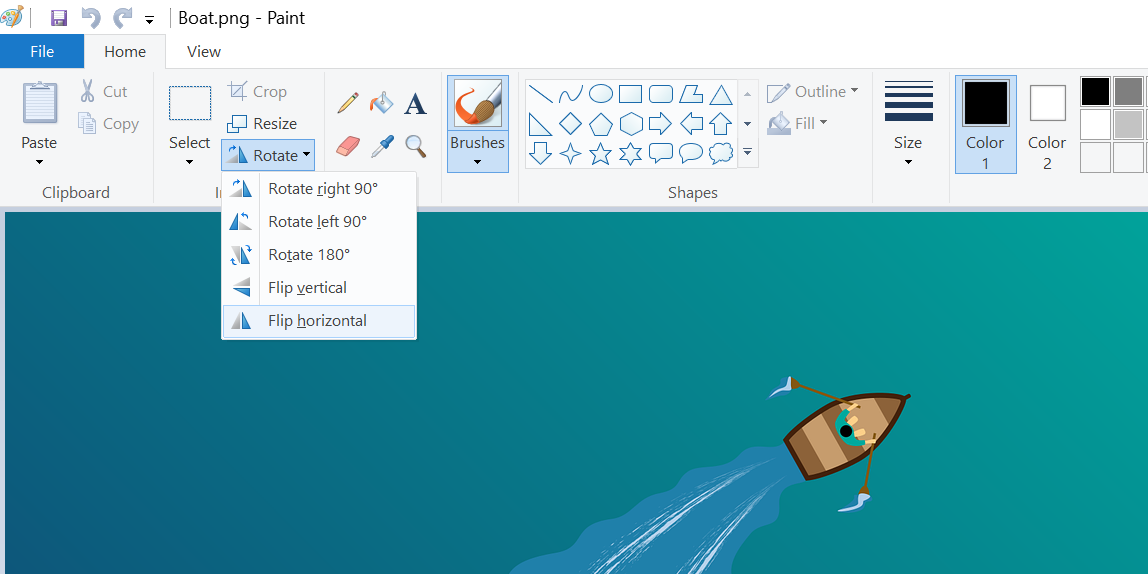Choose Rotate right 90° option
The width and height of the screenshot is (1148, 574).
tap(322, 189)
